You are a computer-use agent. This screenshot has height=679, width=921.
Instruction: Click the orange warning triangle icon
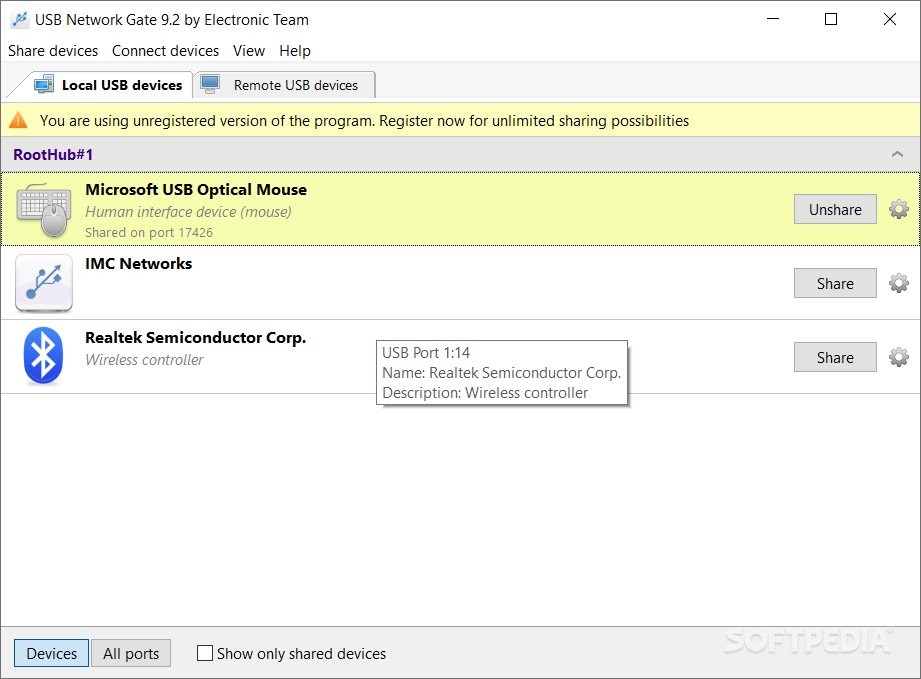[x=18, y=120]
